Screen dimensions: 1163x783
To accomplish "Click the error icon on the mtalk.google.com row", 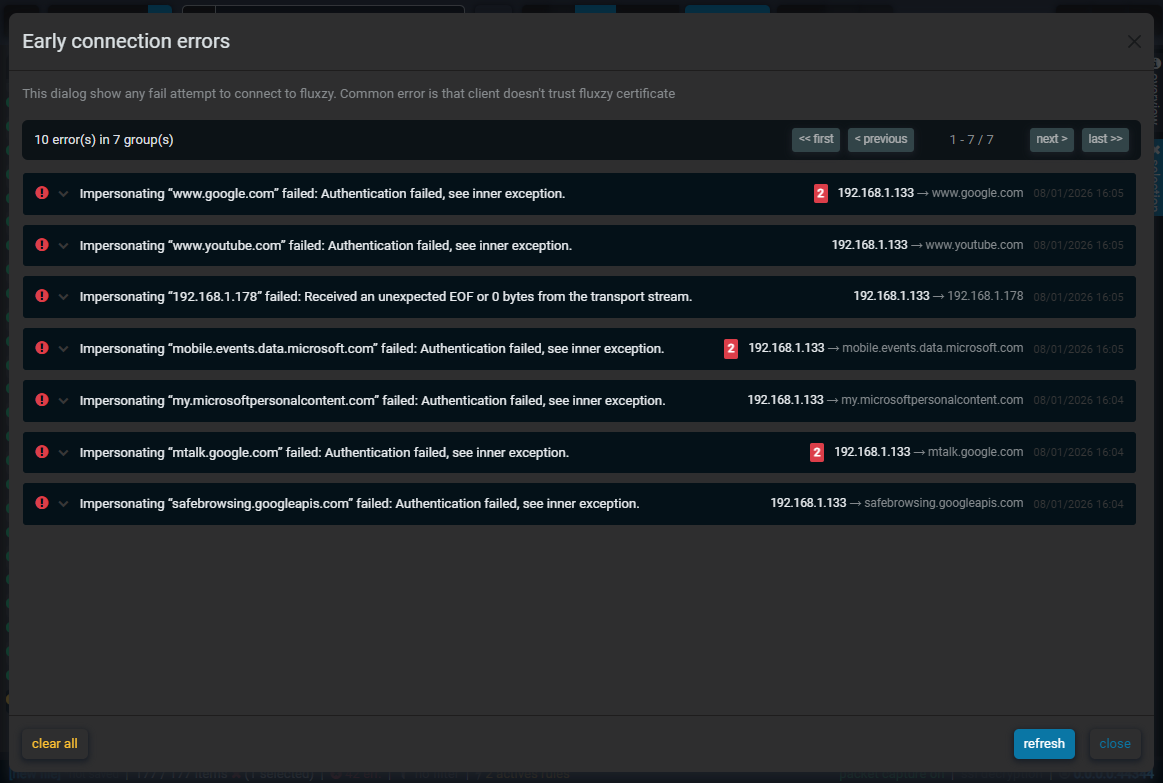I will pyautogui.click(x=41, y=452).
